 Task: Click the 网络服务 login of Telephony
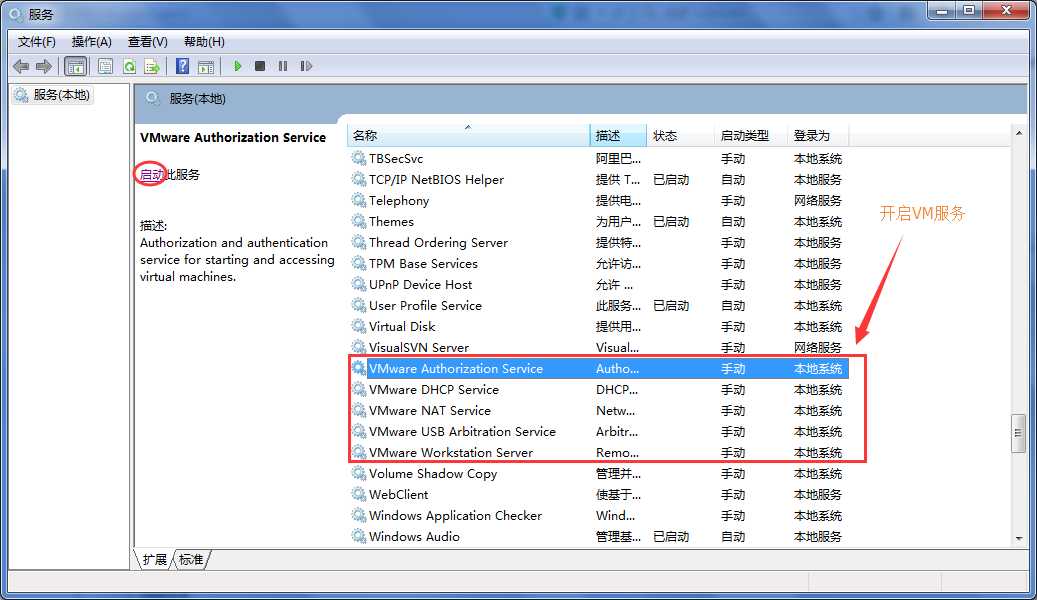click(x=817, y=200)
